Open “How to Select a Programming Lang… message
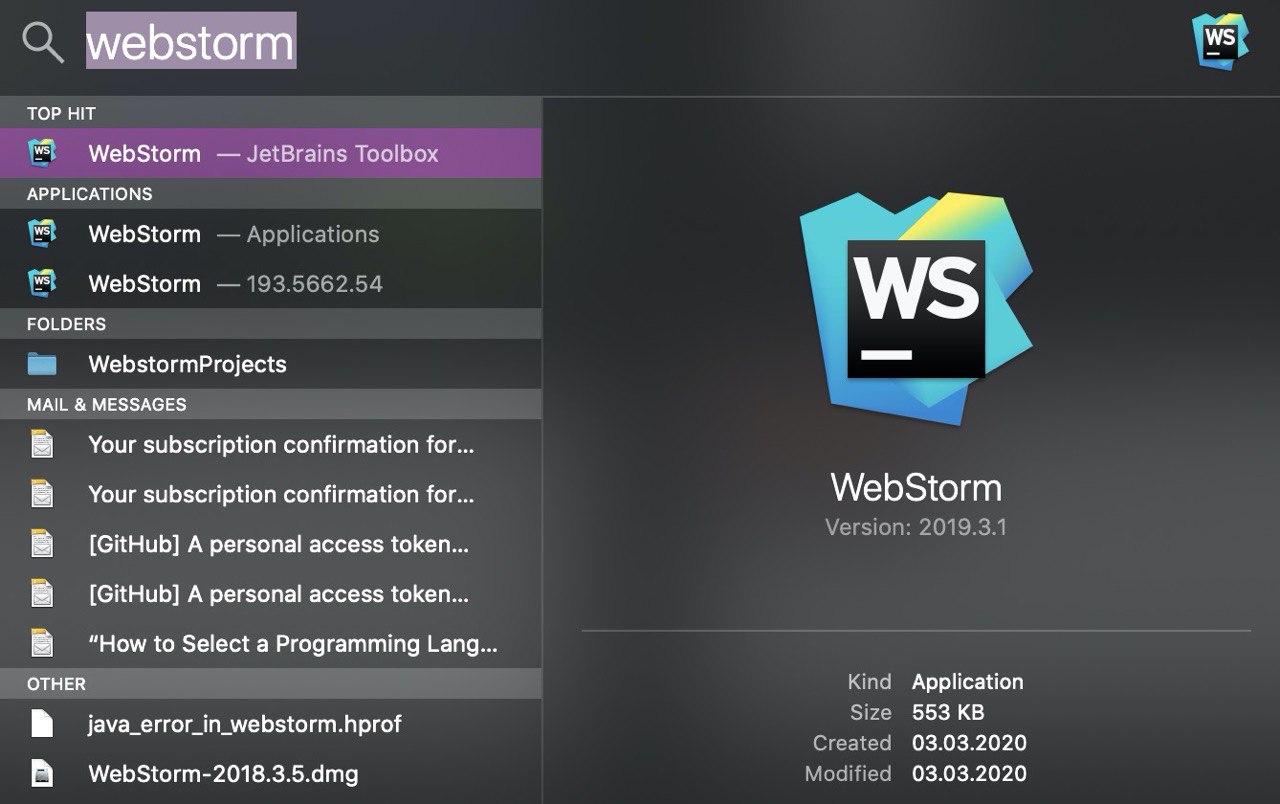Viewport: 1280px width, 804px height. point(271,644)
